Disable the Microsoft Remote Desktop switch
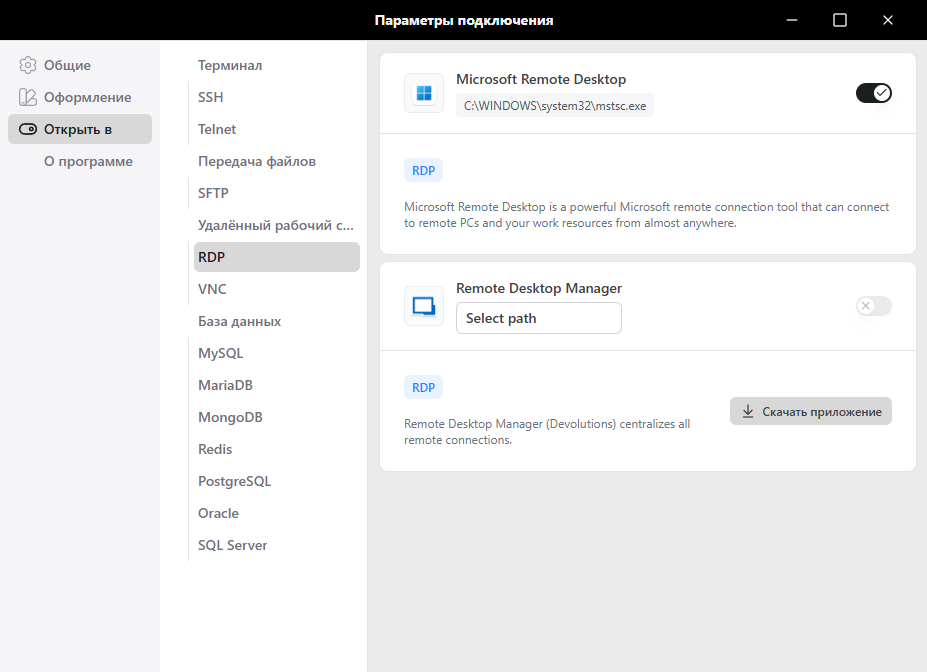The height and width of the screenshot is (672, 927). 874,93
